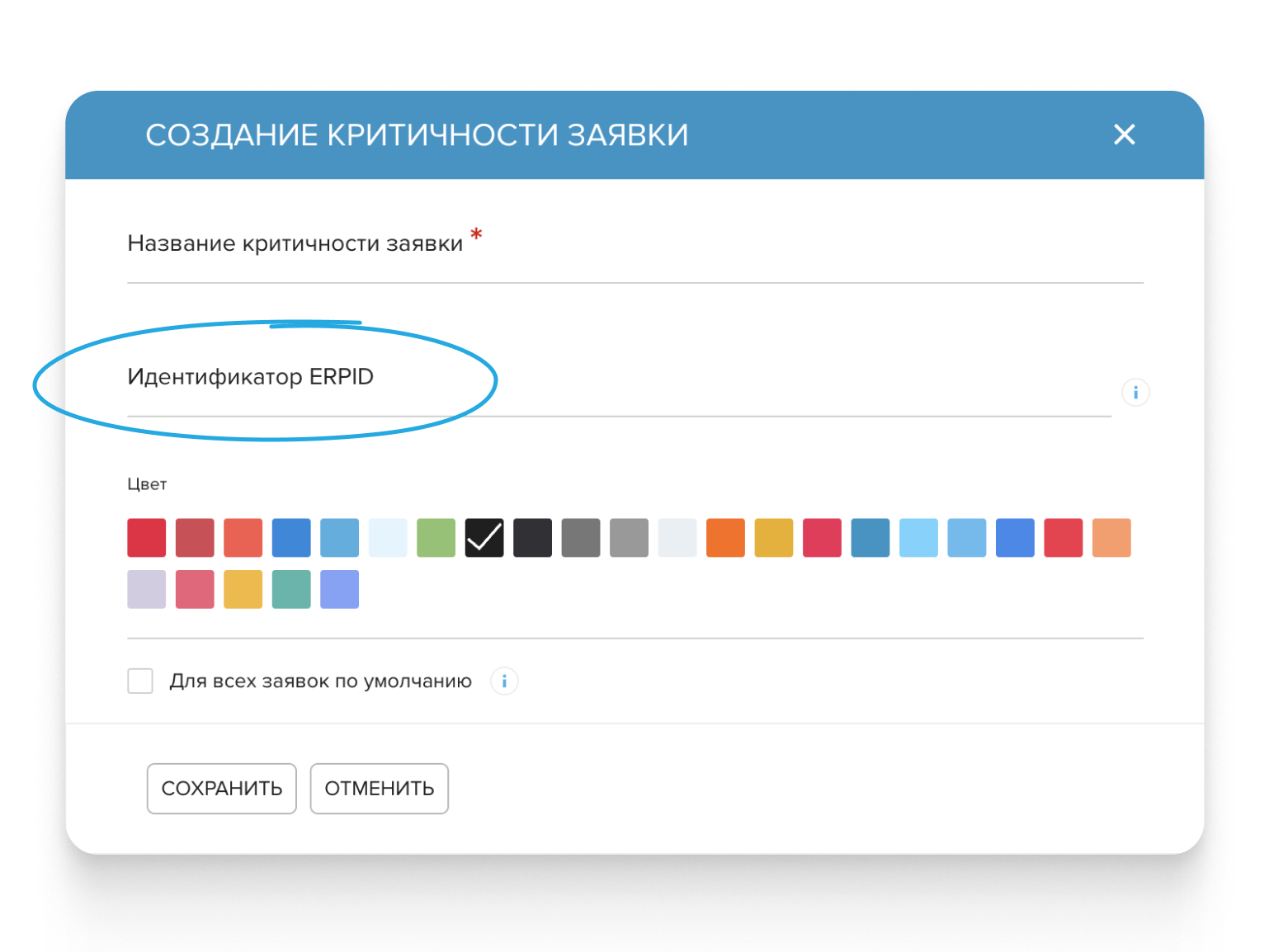Pick the peach swatch ending first row

[x=1111, y=538]
